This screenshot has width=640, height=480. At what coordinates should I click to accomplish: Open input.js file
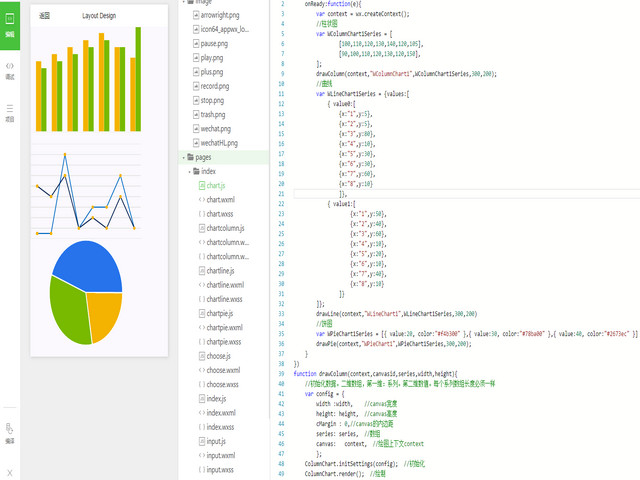point(212,442)
